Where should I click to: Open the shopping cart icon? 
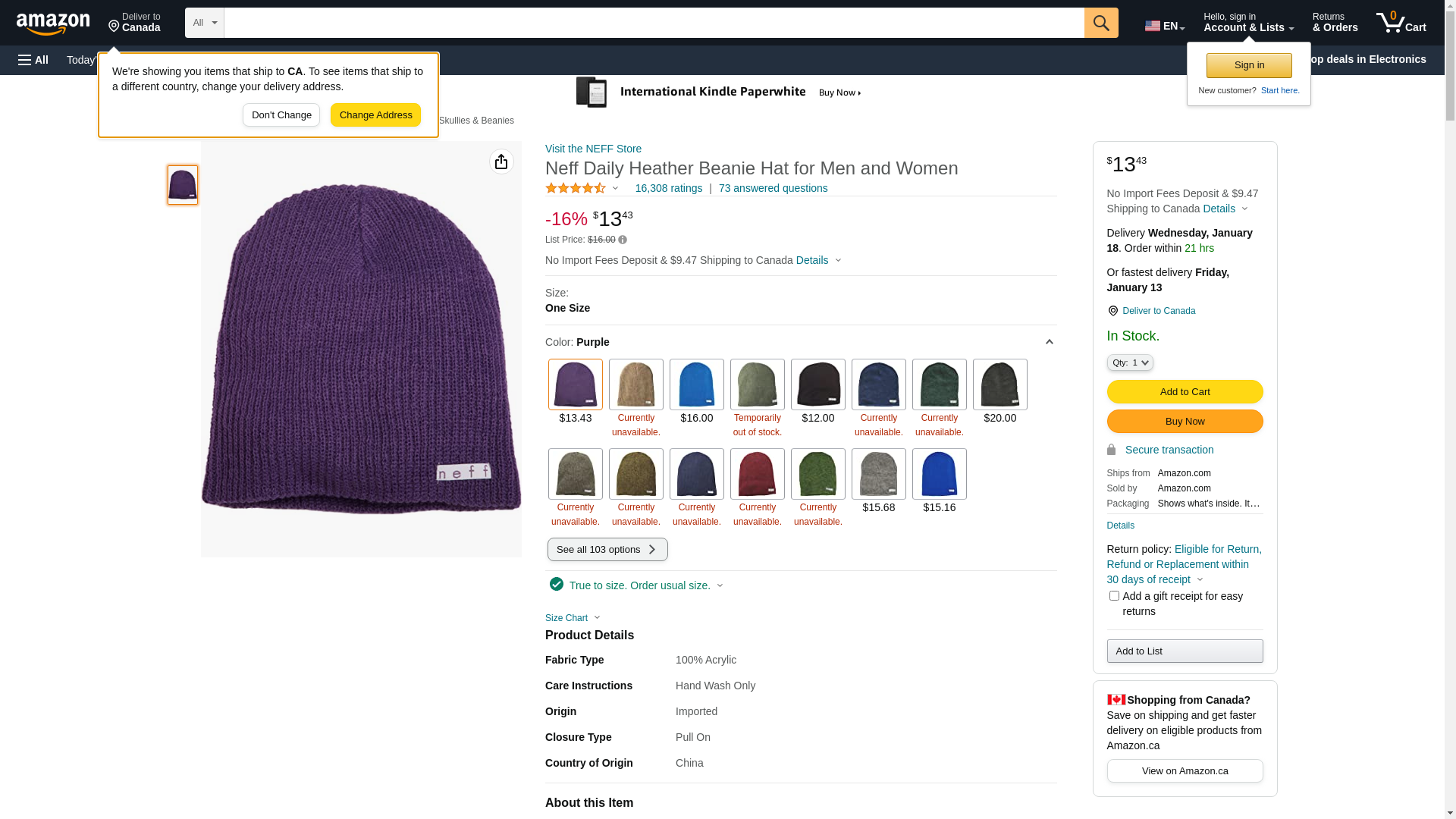[1401, 23]
